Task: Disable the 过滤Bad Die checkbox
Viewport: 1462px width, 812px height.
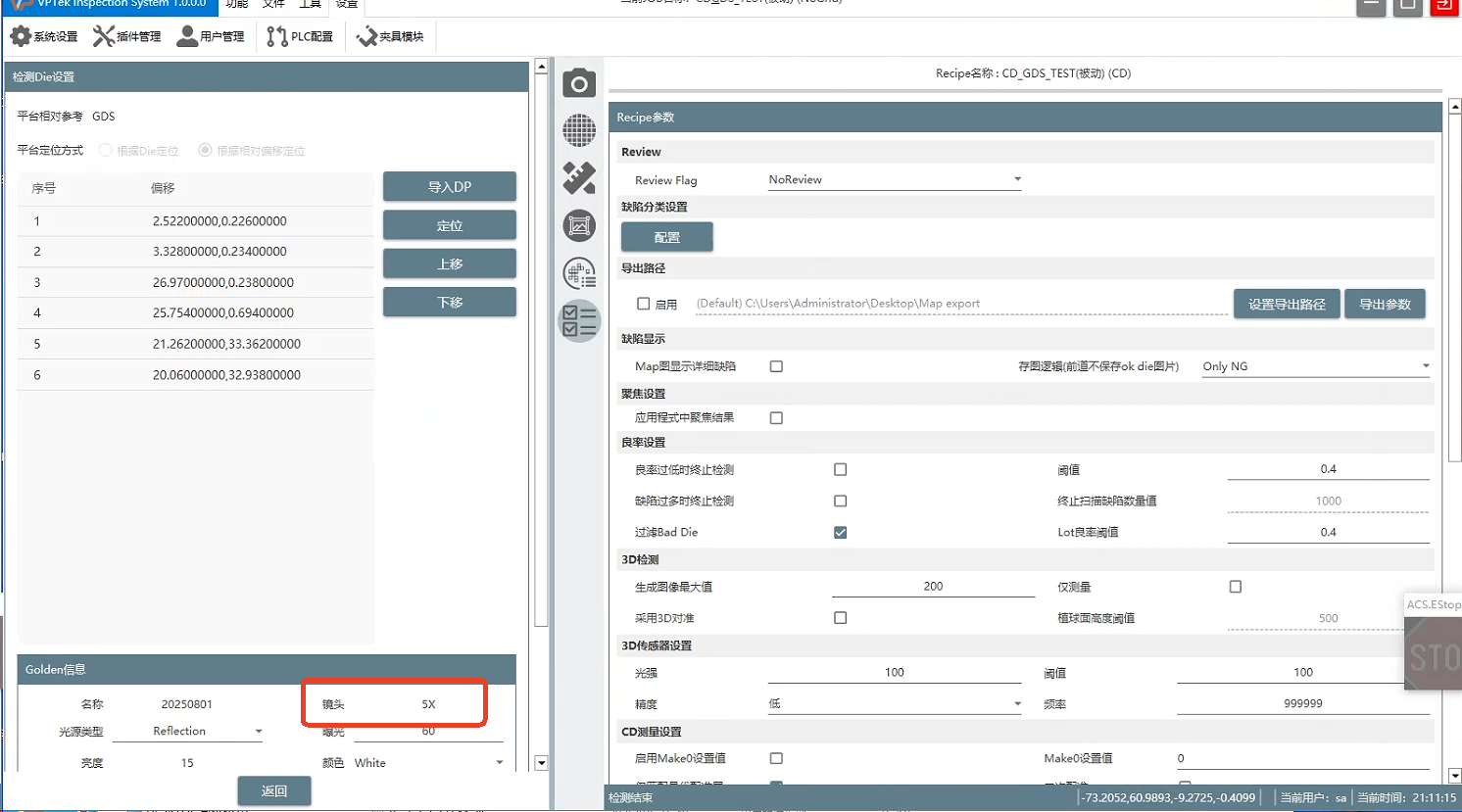Action: coord(840,532)
